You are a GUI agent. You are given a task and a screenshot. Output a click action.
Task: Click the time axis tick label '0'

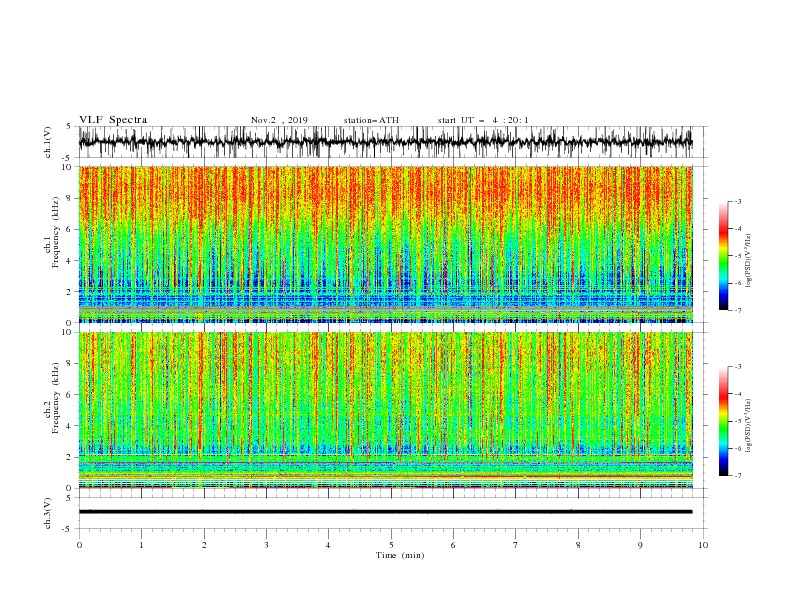point(79,545)
